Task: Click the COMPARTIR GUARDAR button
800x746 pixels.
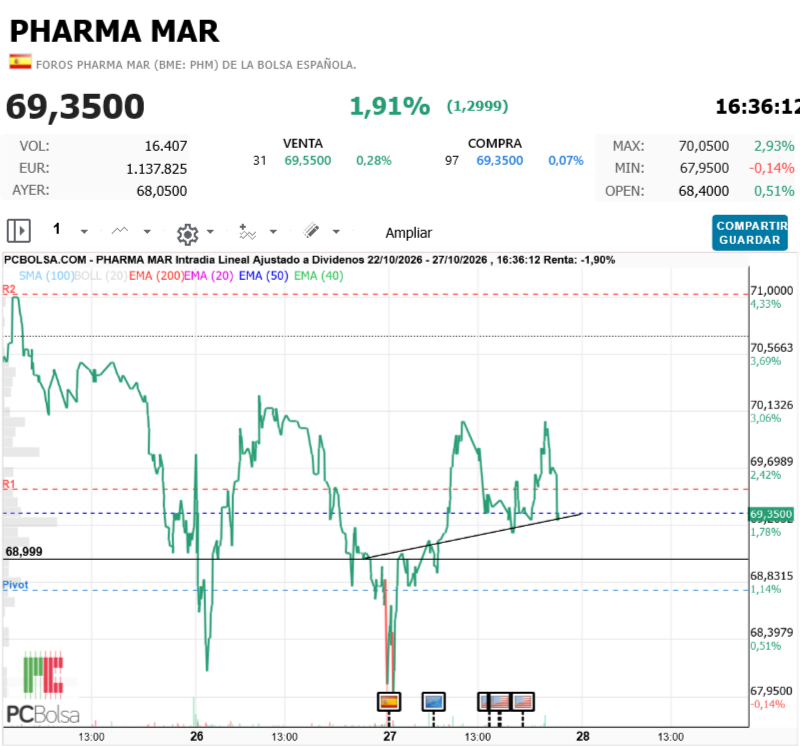Action: pyautogui.click(x=750, y=233)
